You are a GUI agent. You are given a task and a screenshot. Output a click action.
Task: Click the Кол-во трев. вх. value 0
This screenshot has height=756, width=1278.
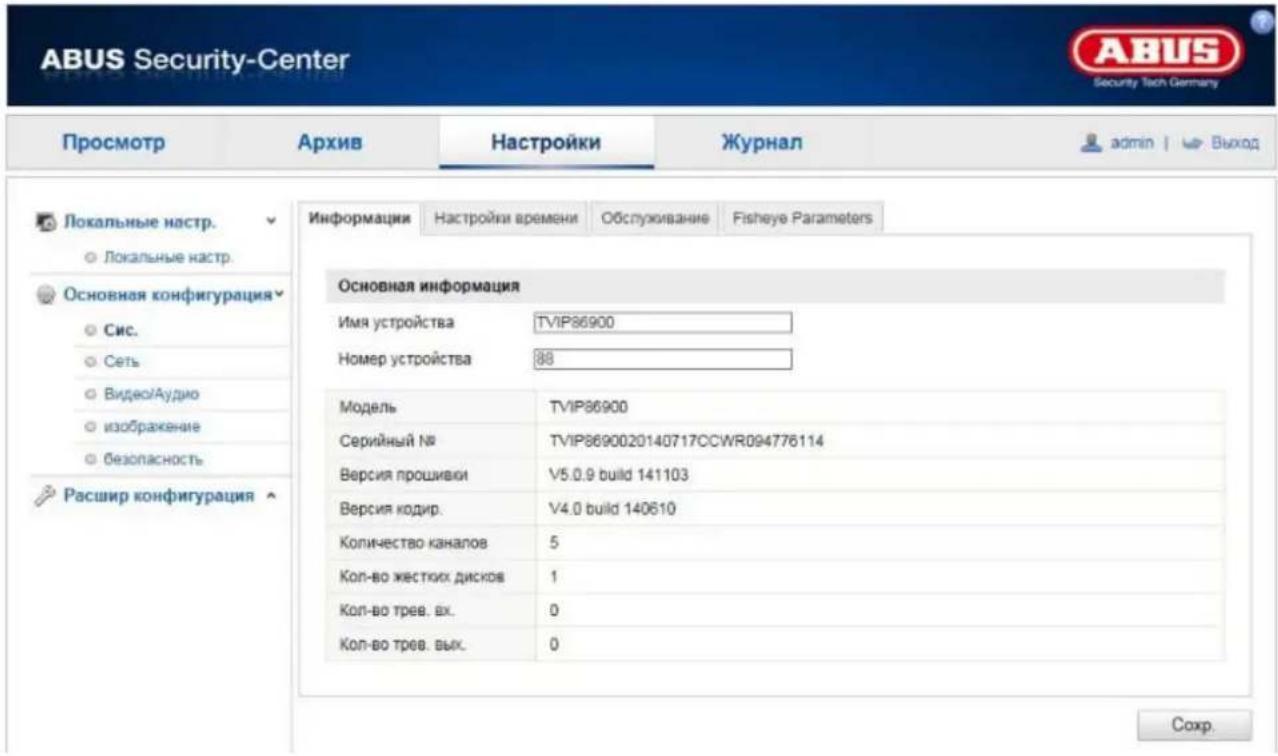coord(554,610)
